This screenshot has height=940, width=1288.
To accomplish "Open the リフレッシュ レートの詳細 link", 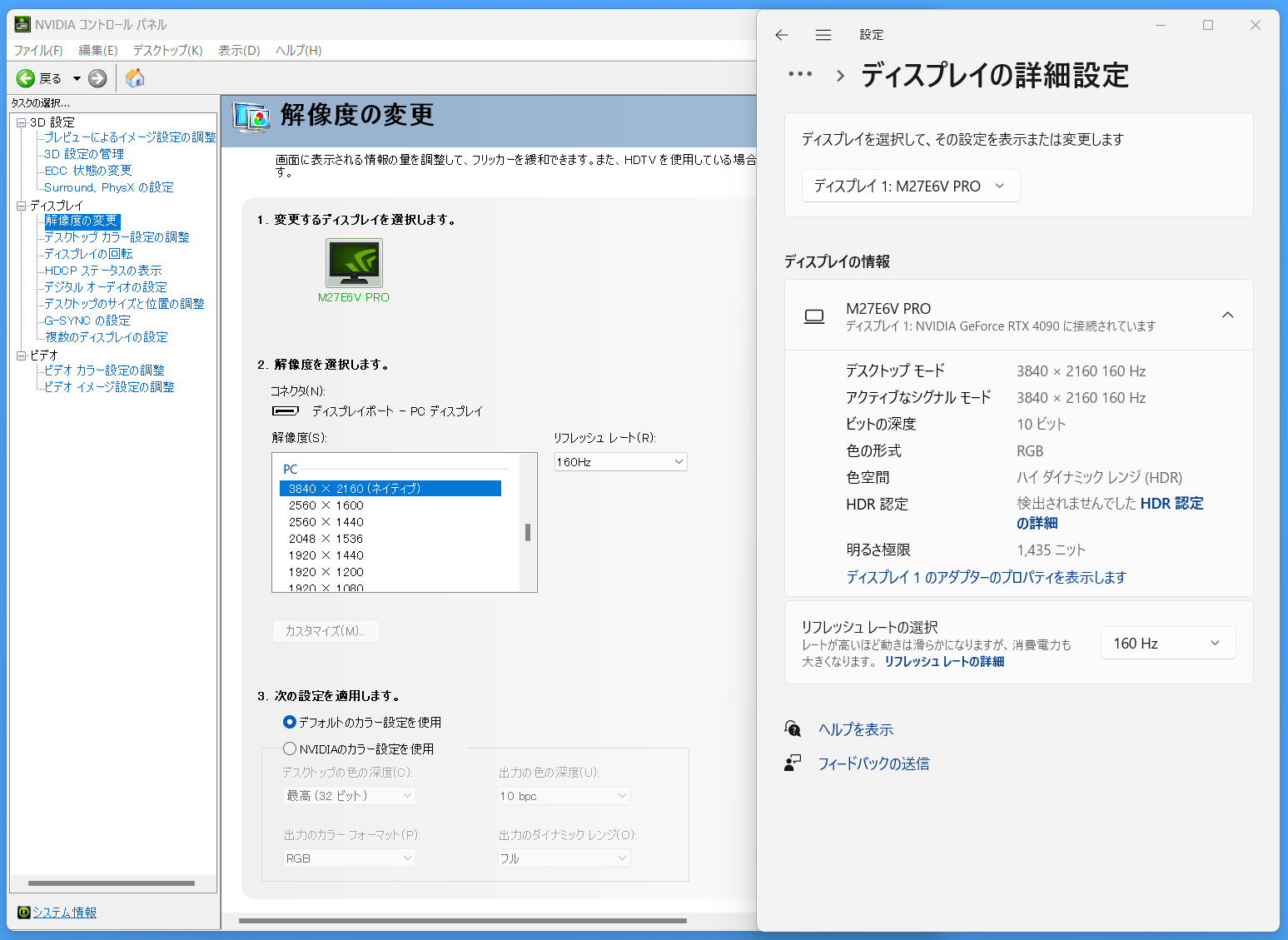I will (x=944, y=662).
